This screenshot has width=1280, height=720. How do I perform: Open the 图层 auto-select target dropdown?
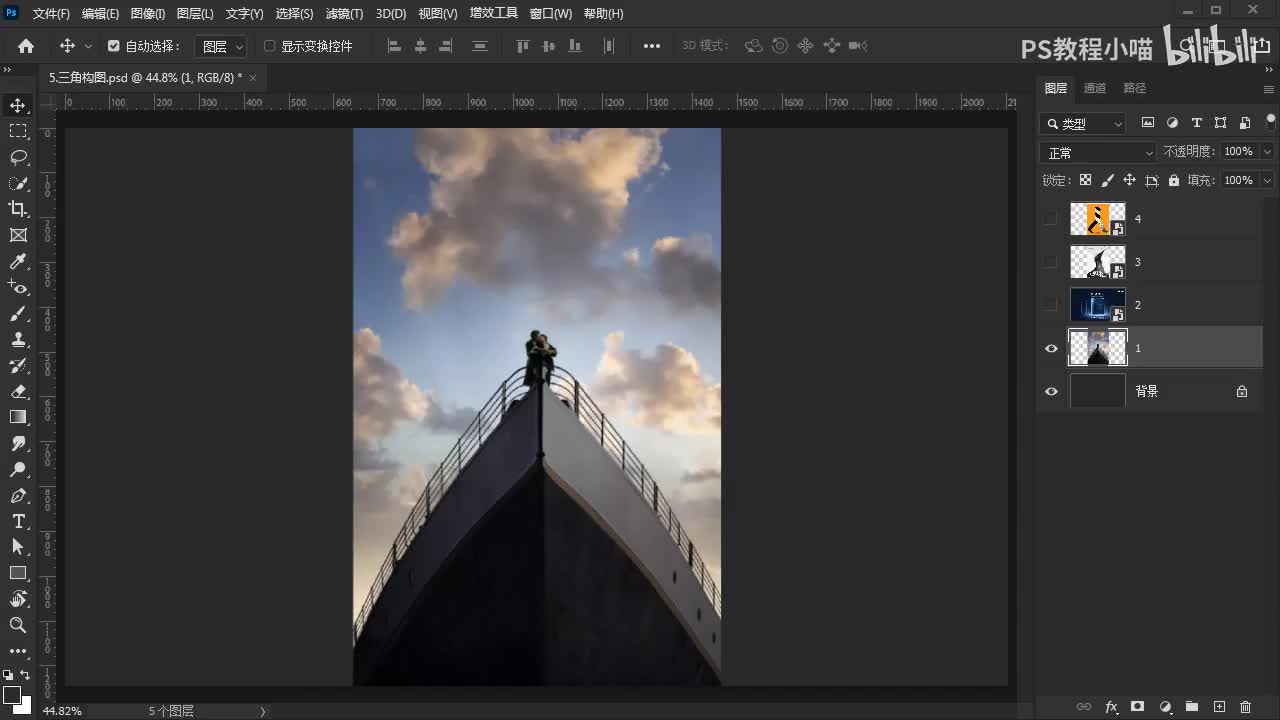(221, 46)
